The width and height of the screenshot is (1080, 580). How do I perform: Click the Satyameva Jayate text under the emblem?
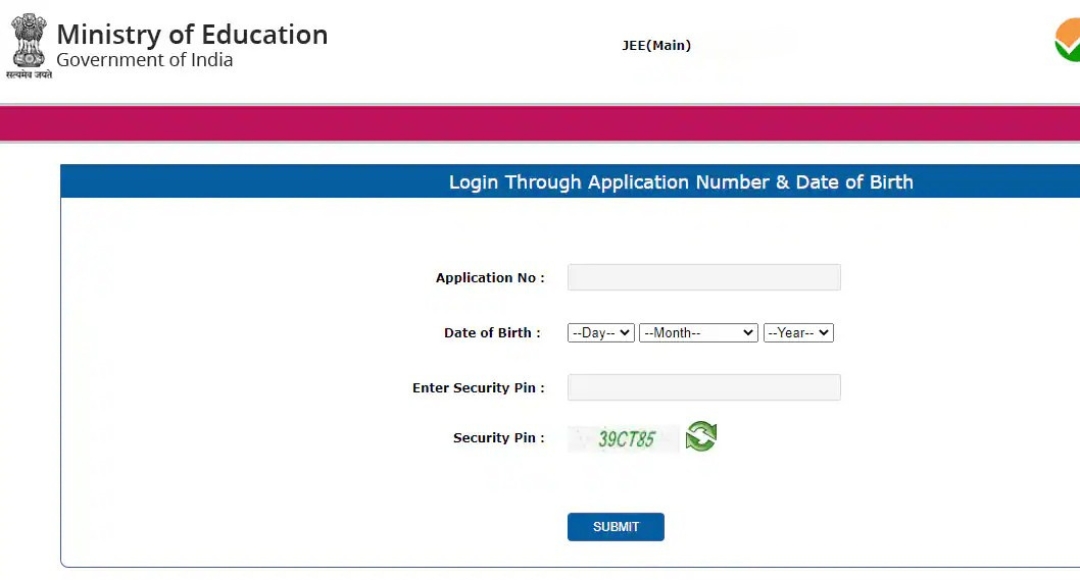tap(29, 74)
